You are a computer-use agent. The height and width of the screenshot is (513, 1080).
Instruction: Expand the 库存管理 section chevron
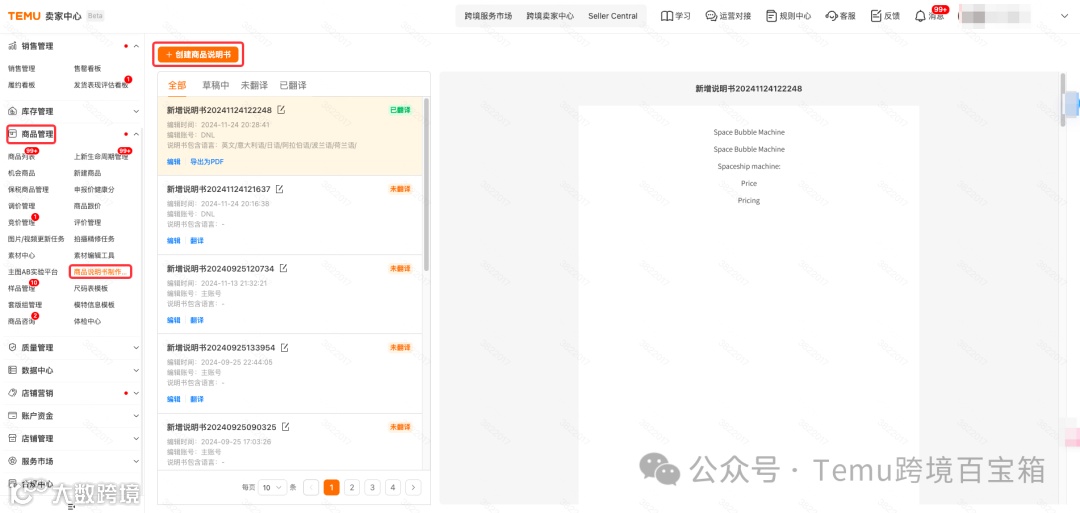coord(136,111)
